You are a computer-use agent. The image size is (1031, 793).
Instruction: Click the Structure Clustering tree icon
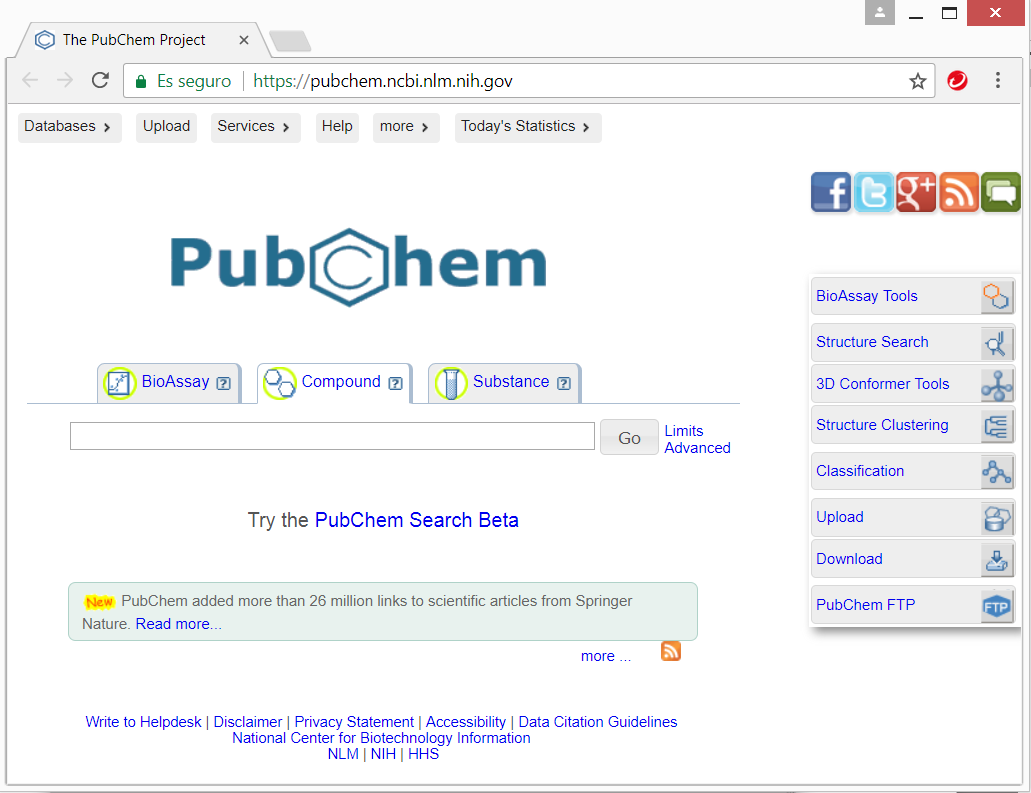[x=995, y=426]
